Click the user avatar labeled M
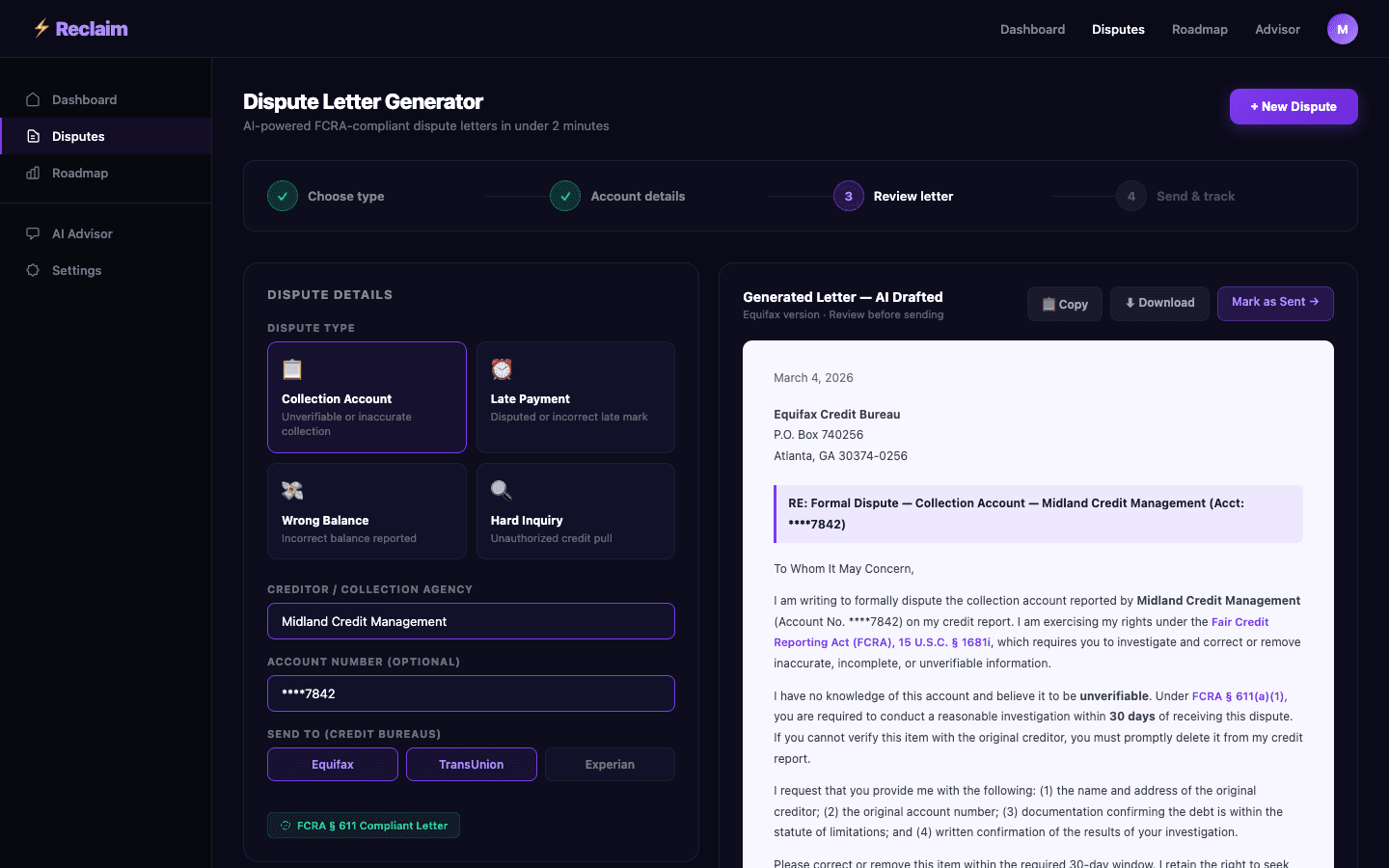The image size is (1389, 868). [x=1342, y=29]
